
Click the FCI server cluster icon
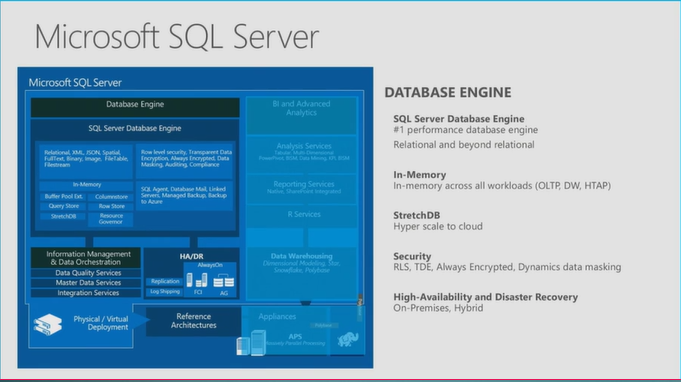tap(197, 280)
